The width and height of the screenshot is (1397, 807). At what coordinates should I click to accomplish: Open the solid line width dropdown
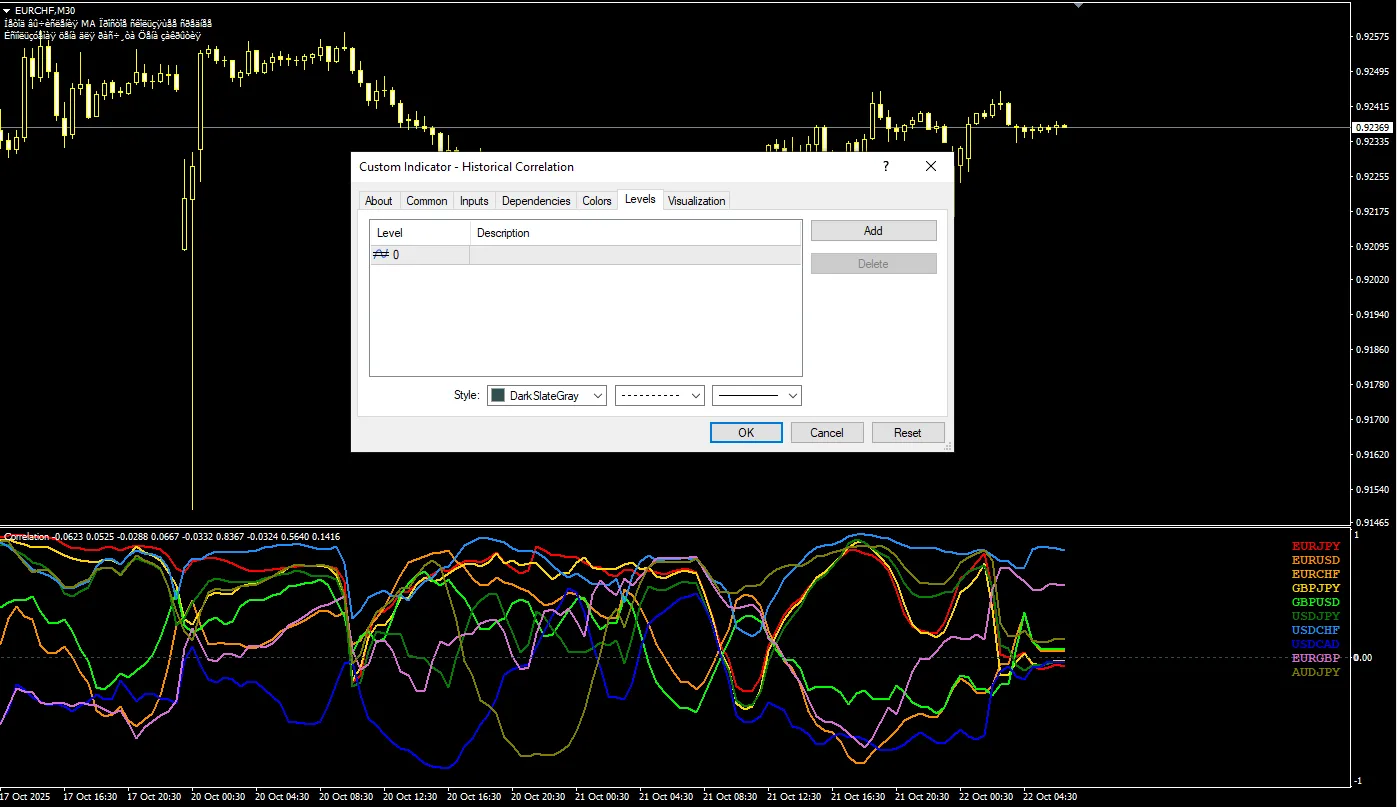757,396
